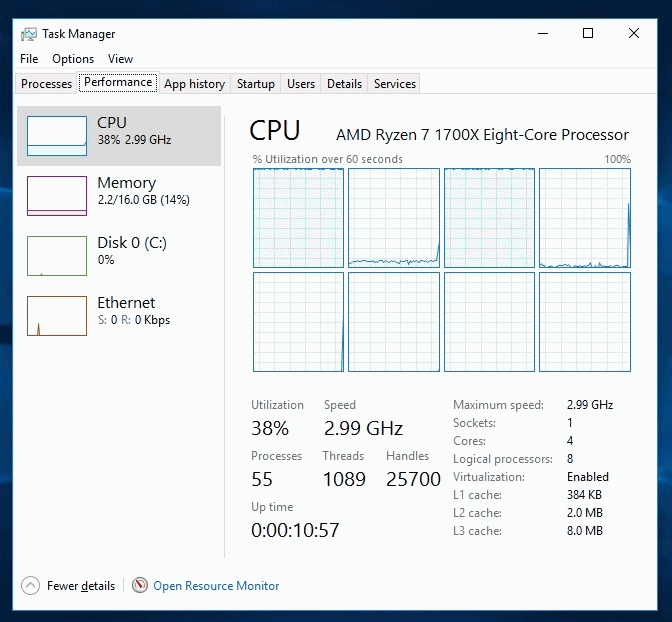Click the Logical processors label
The width and height of the screenshot is (672, 622).
tap(503, 459)
